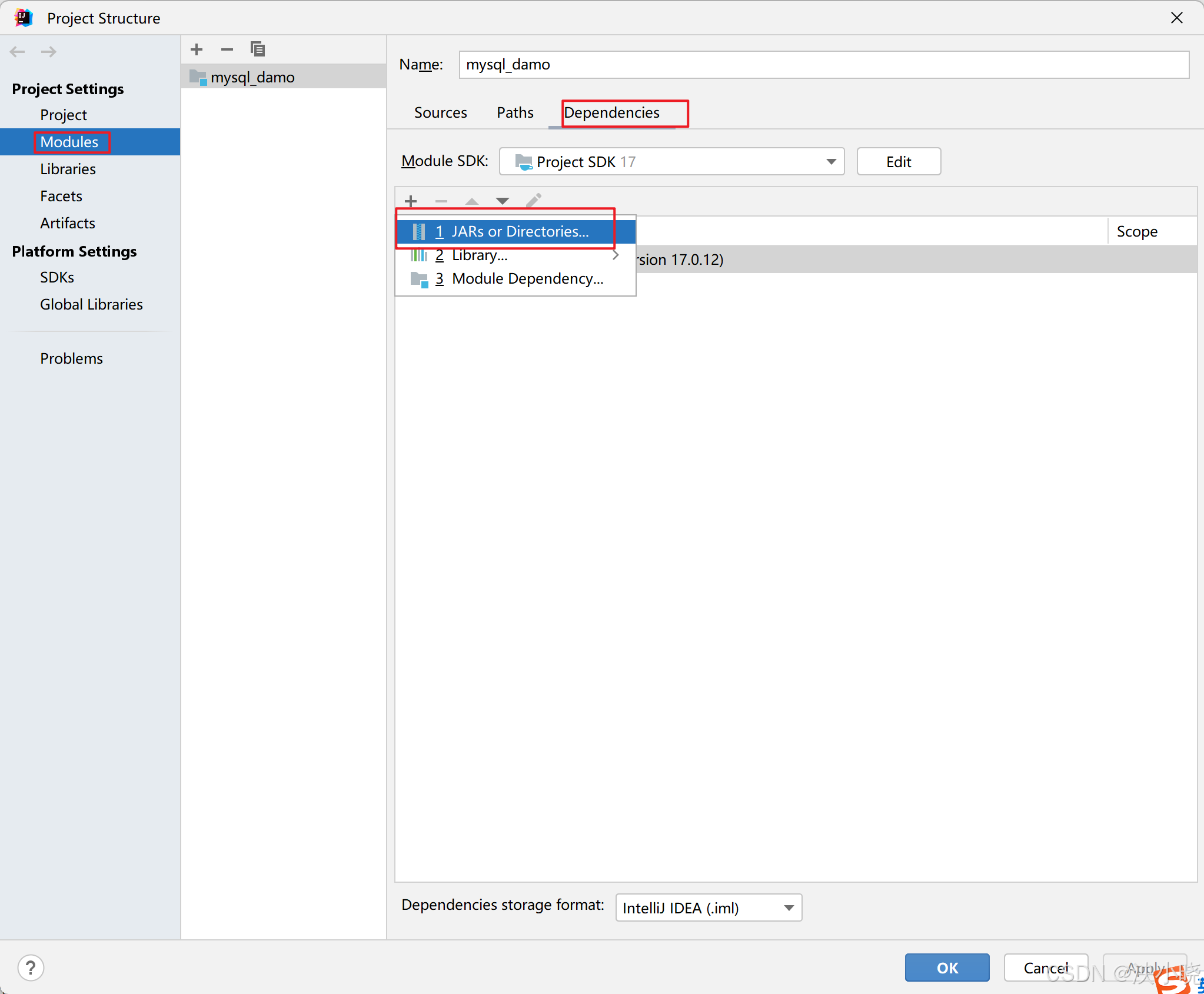Click the back navigation arrow

click(x=18, y=52)
